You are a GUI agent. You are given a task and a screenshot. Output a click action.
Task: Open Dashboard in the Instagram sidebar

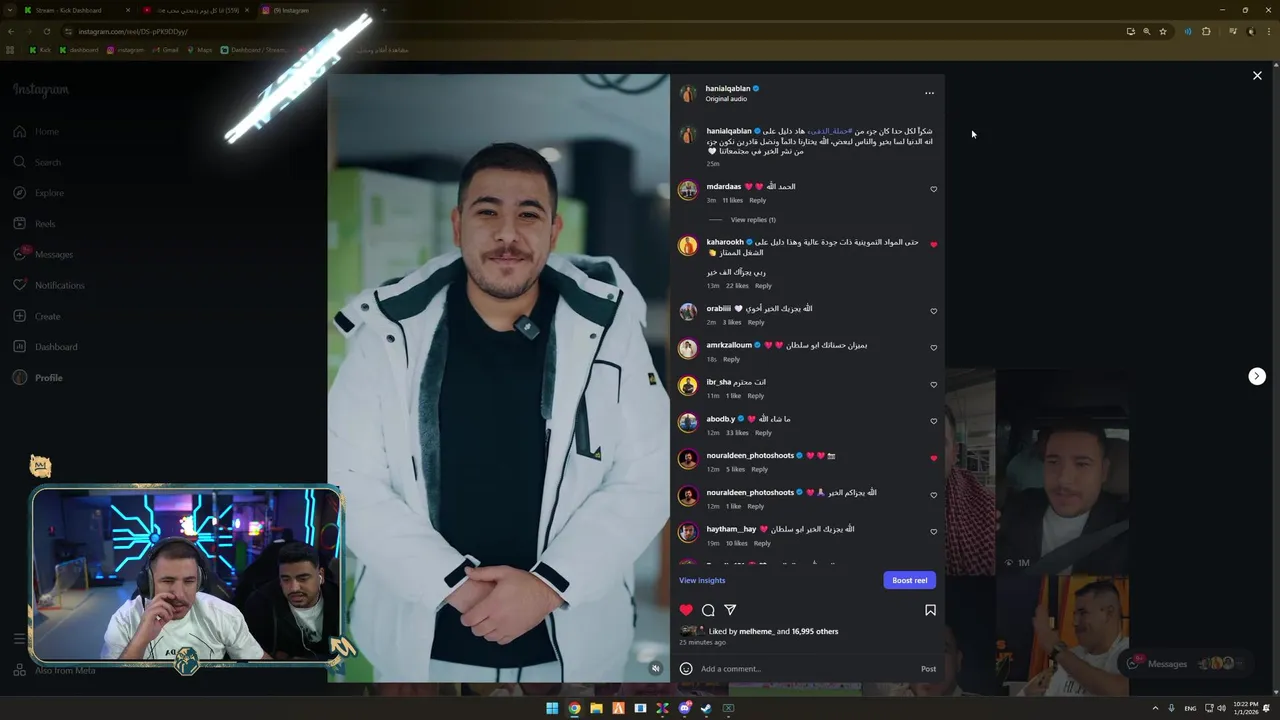pos(45,347)
